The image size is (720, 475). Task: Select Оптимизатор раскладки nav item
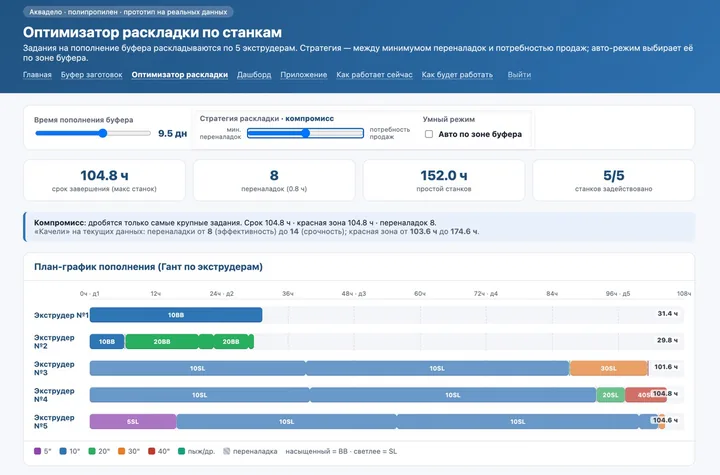[x=180, y=75]
